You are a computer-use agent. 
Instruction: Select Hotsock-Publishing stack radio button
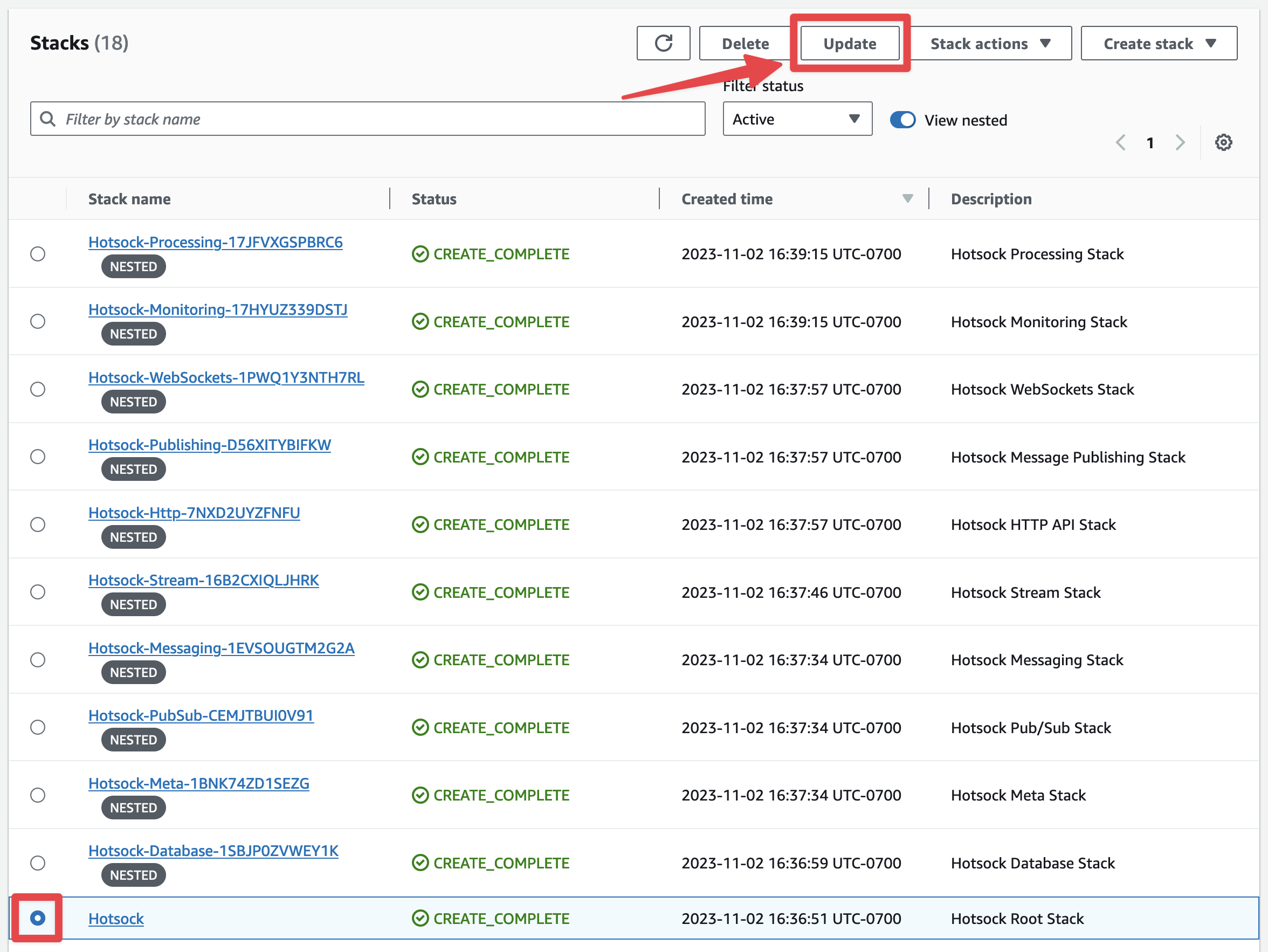coord(38,457)
